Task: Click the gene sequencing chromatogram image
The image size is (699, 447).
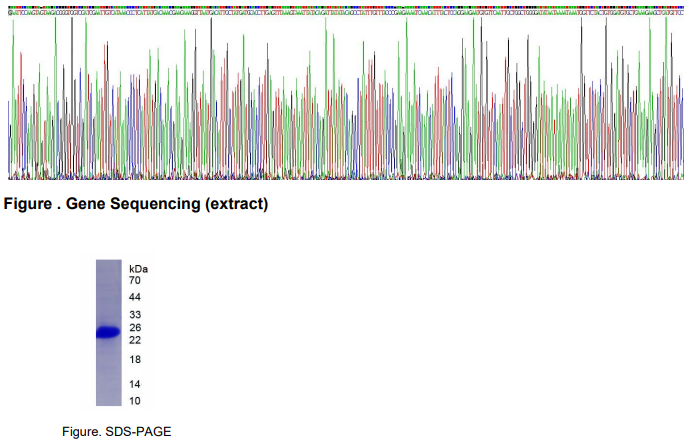Action: 346,100
